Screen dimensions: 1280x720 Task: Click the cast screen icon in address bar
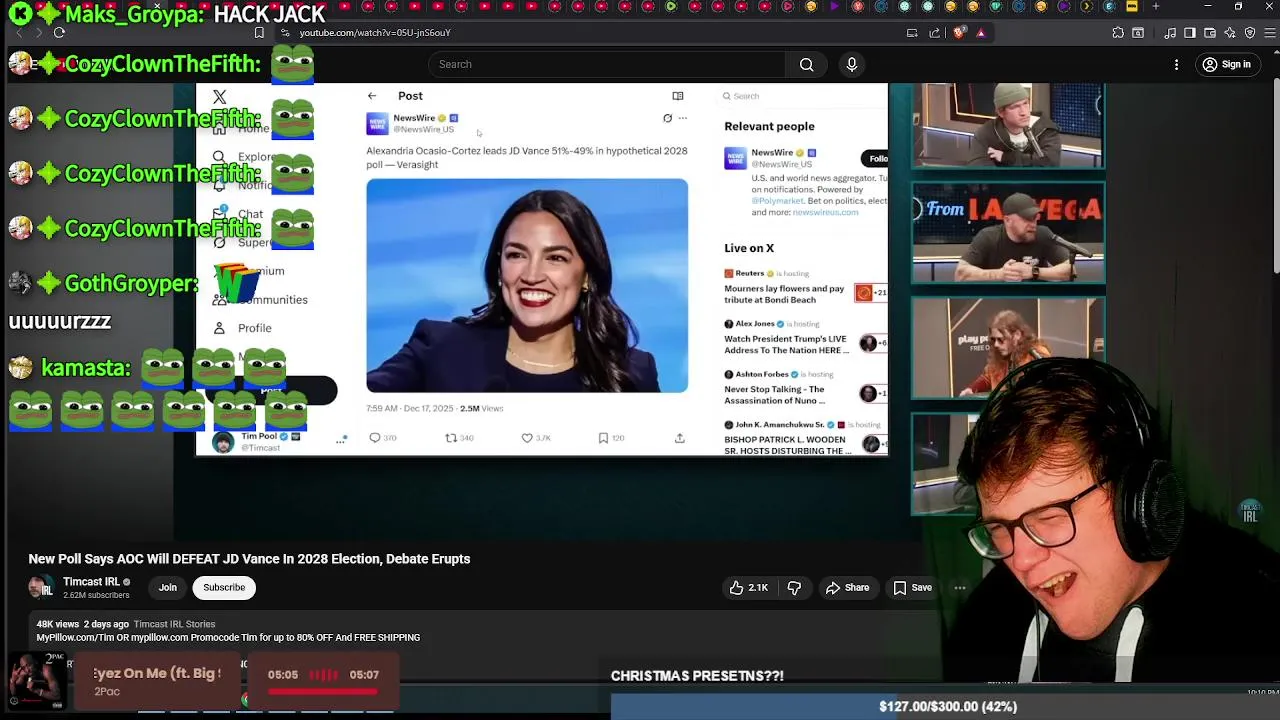pyautogui.click(x=912, y=33)
